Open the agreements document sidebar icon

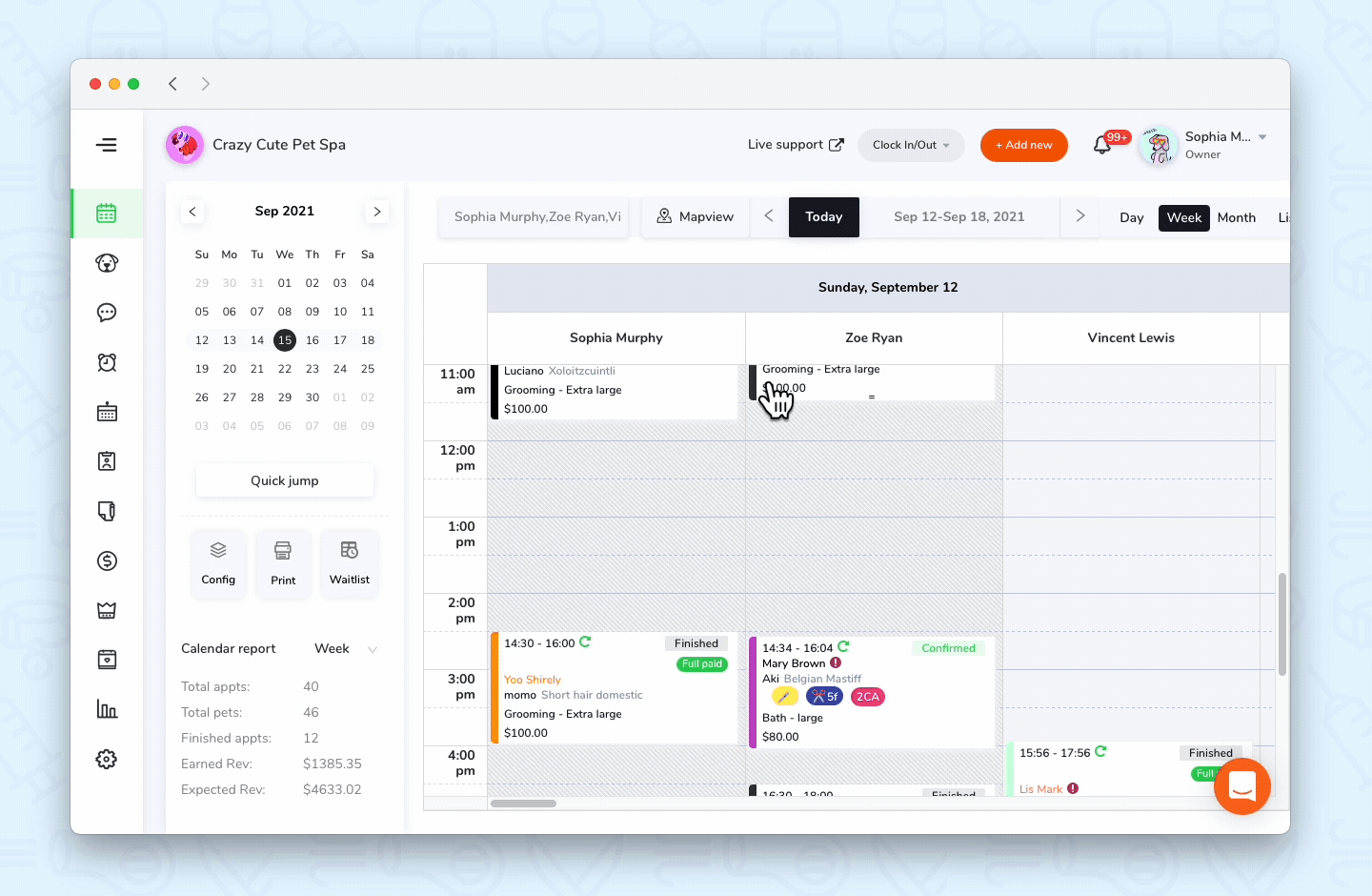click(x=107, y=511)
